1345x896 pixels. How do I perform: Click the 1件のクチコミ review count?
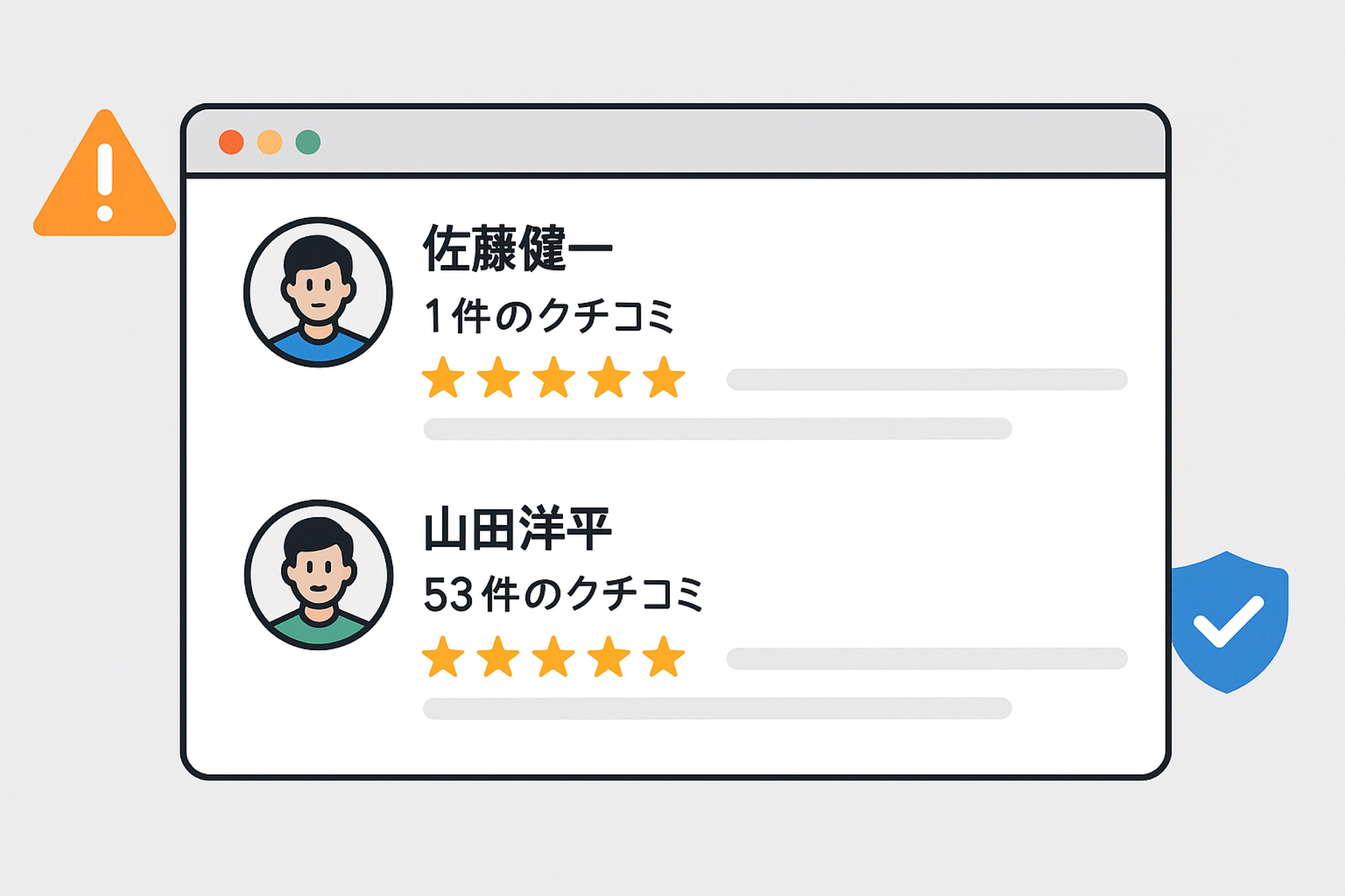coord(549,316)
